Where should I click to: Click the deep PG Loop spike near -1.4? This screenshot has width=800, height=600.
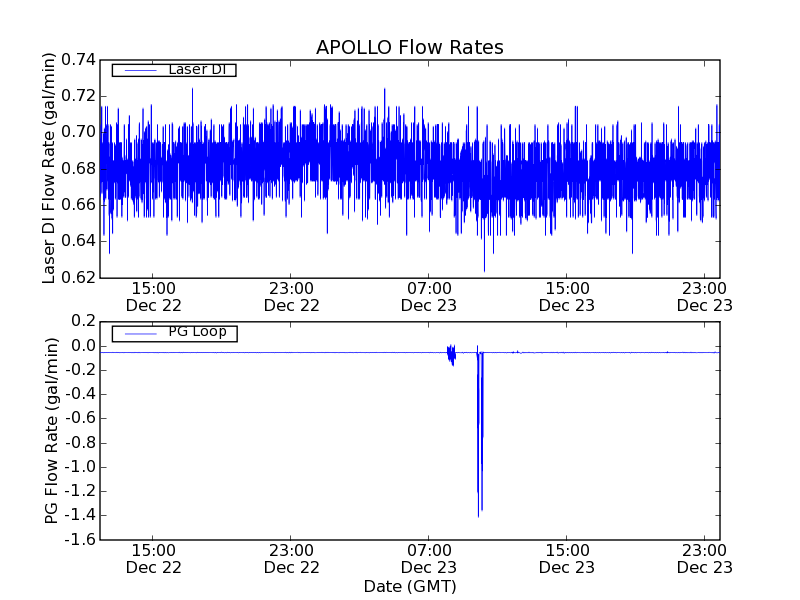(480, 434)
